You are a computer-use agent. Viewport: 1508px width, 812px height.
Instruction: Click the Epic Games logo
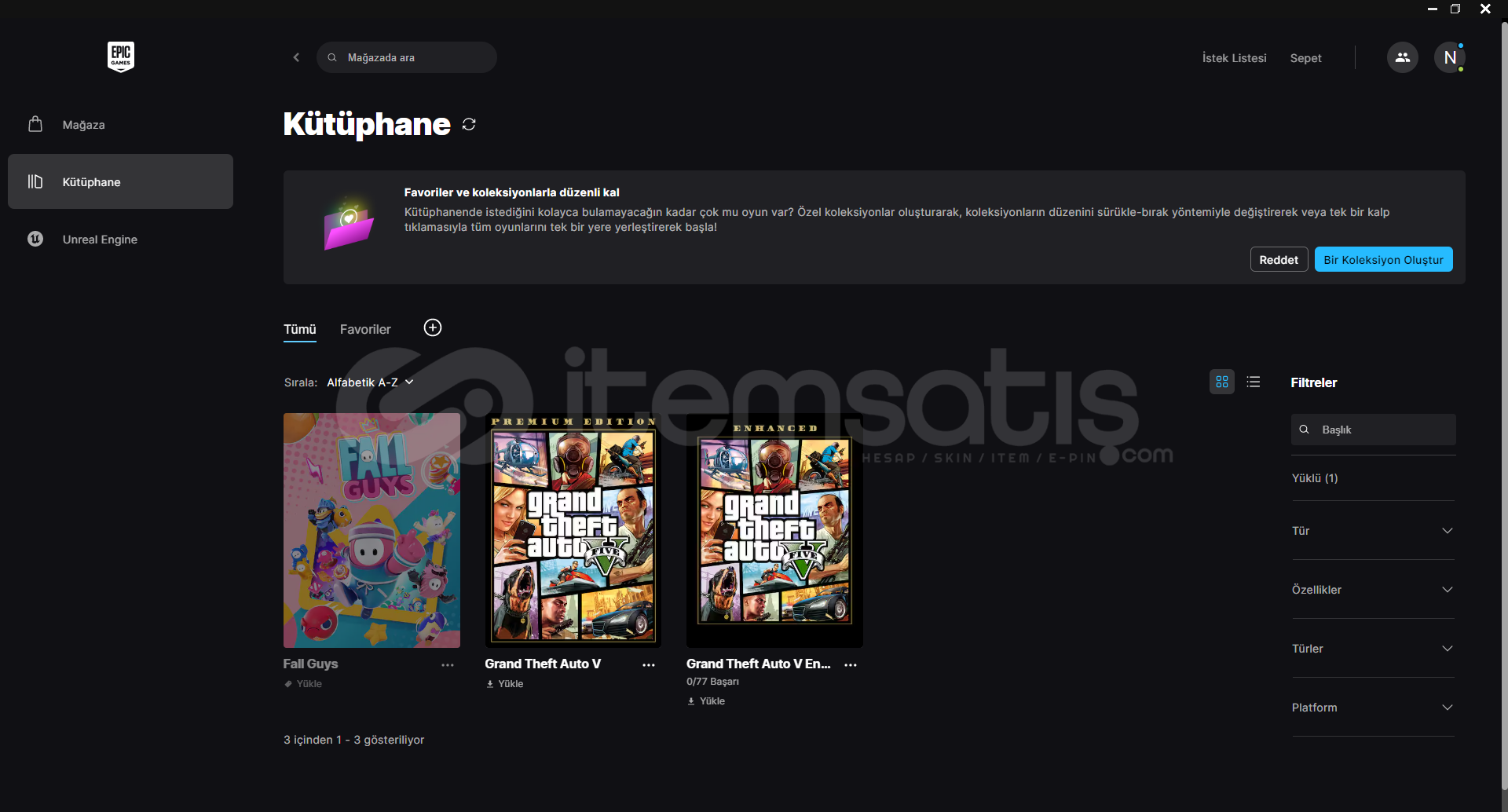pos(121,57)
